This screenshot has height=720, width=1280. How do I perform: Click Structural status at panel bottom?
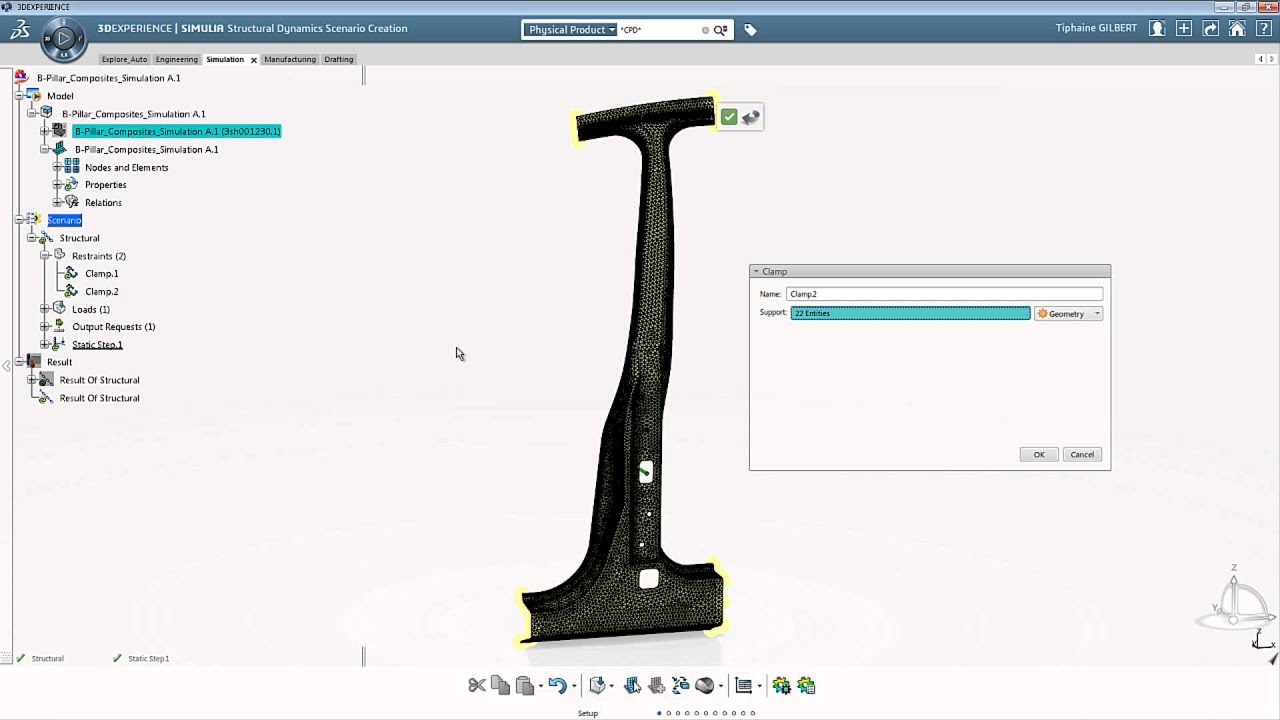47,659
